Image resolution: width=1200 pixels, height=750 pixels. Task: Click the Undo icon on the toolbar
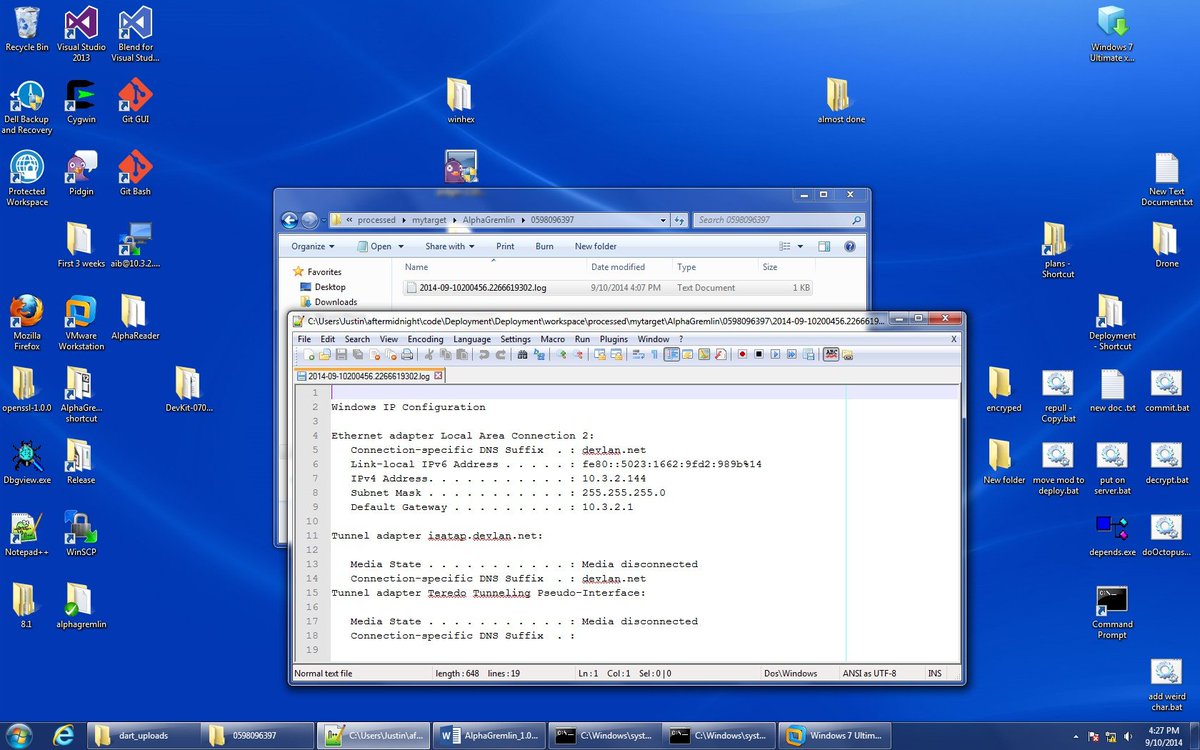pos(482,355)
